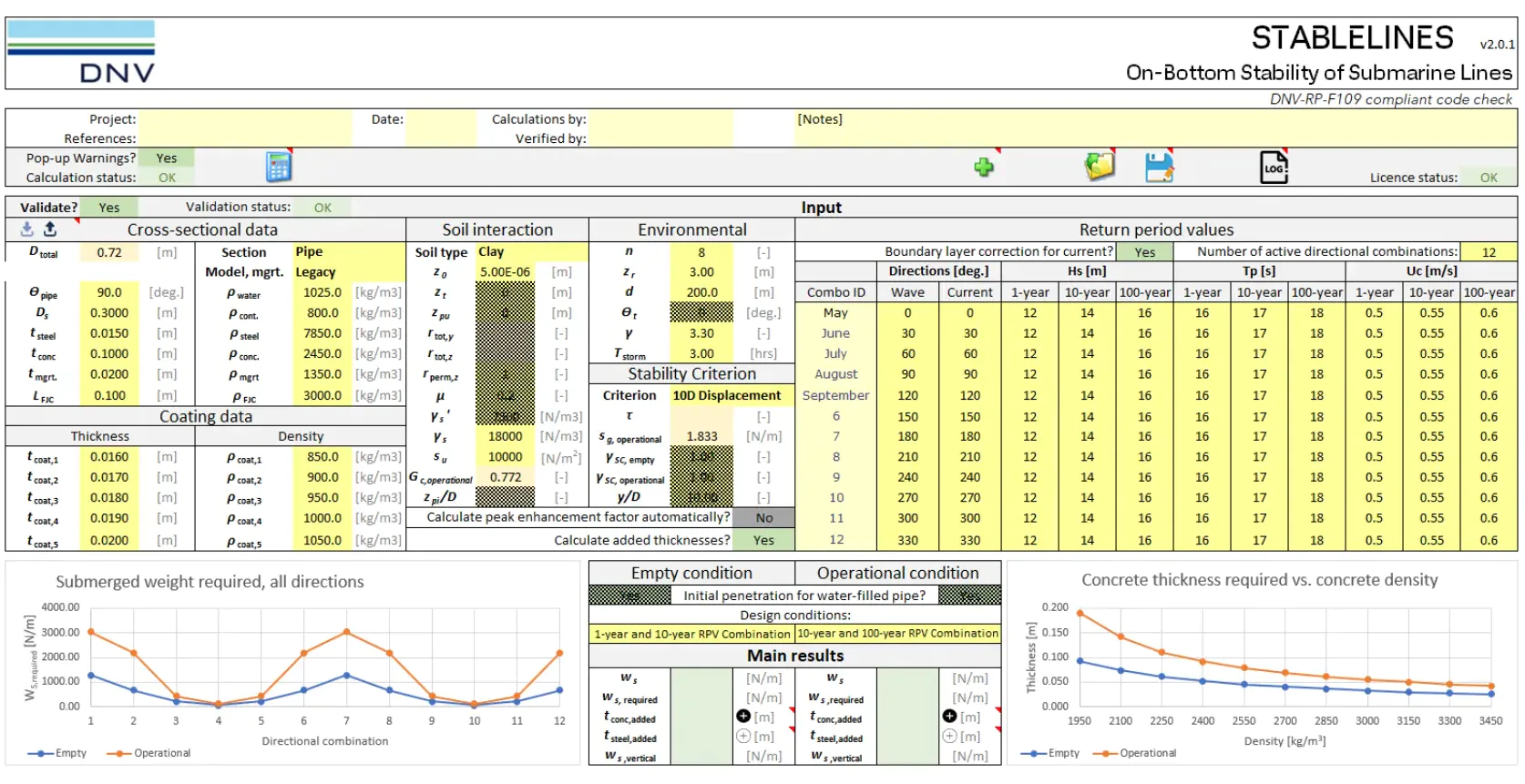The image size is (1525, 784).
Task: Open the Criterion dropdown showing 10D Displacement
Action: (x=732, y=395)
